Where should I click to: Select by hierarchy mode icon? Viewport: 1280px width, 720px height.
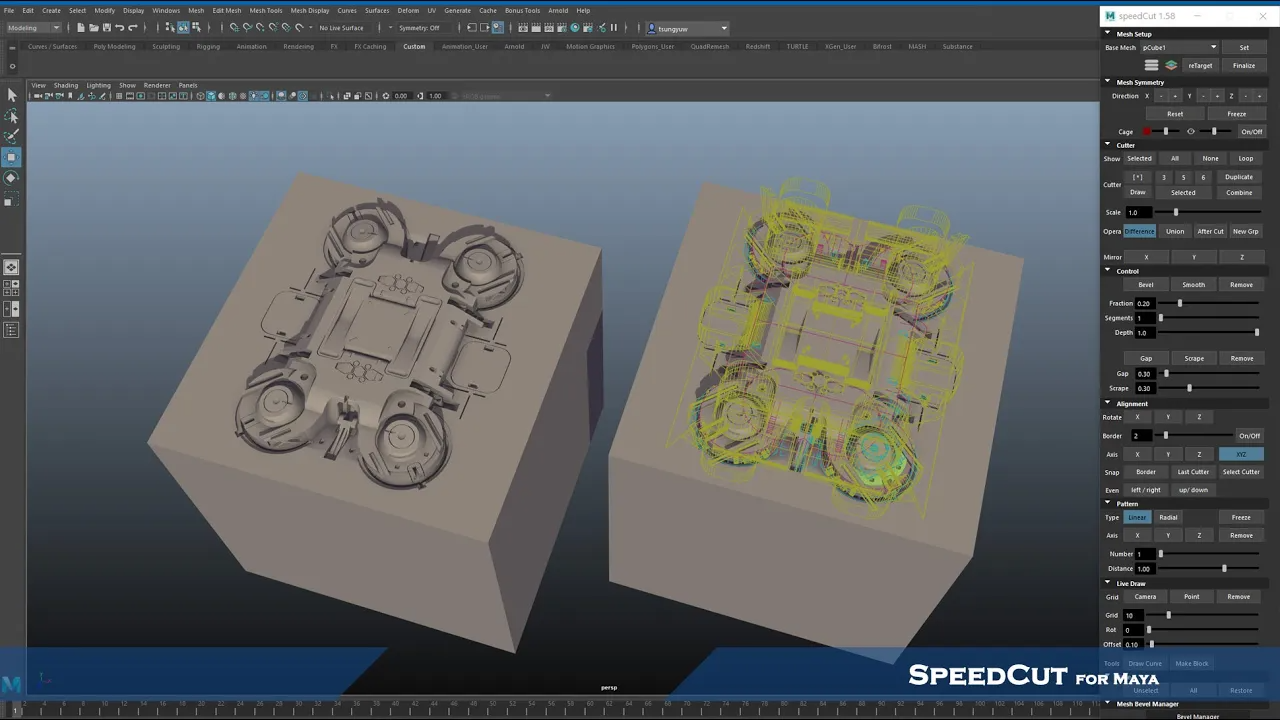[x=170, y=28]
